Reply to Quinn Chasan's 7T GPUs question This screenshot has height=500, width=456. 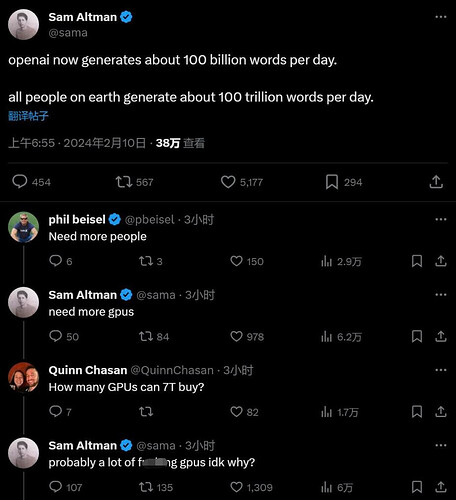55,412
